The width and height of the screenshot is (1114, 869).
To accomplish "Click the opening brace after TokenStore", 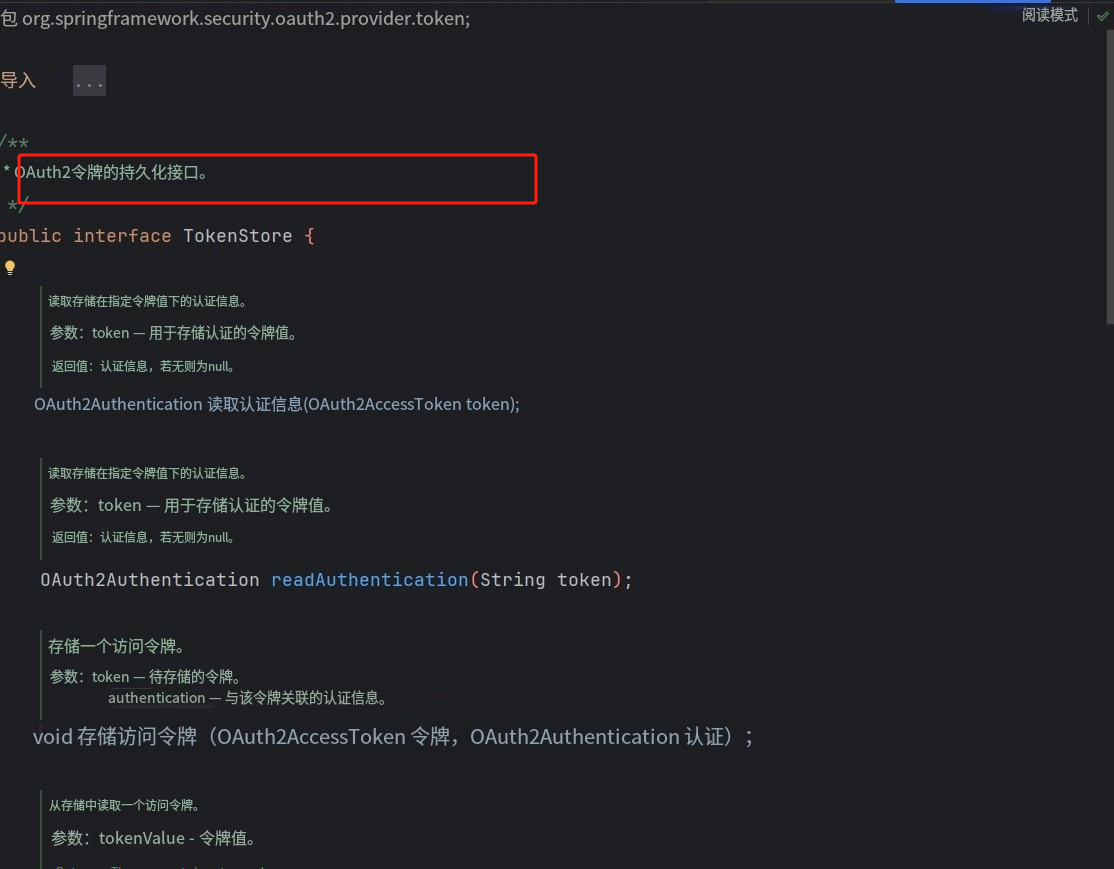I will (309, 236).
